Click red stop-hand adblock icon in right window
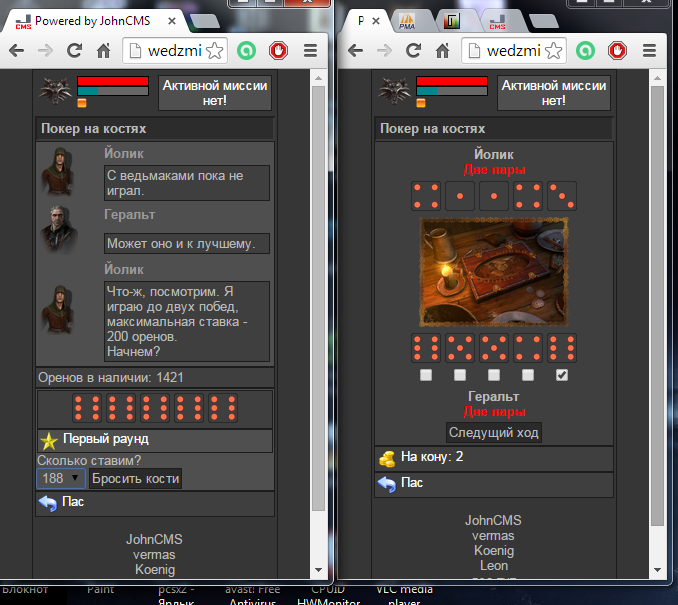Image resolution: width=678 pixels, height=605 pixels. pos(617,51)
